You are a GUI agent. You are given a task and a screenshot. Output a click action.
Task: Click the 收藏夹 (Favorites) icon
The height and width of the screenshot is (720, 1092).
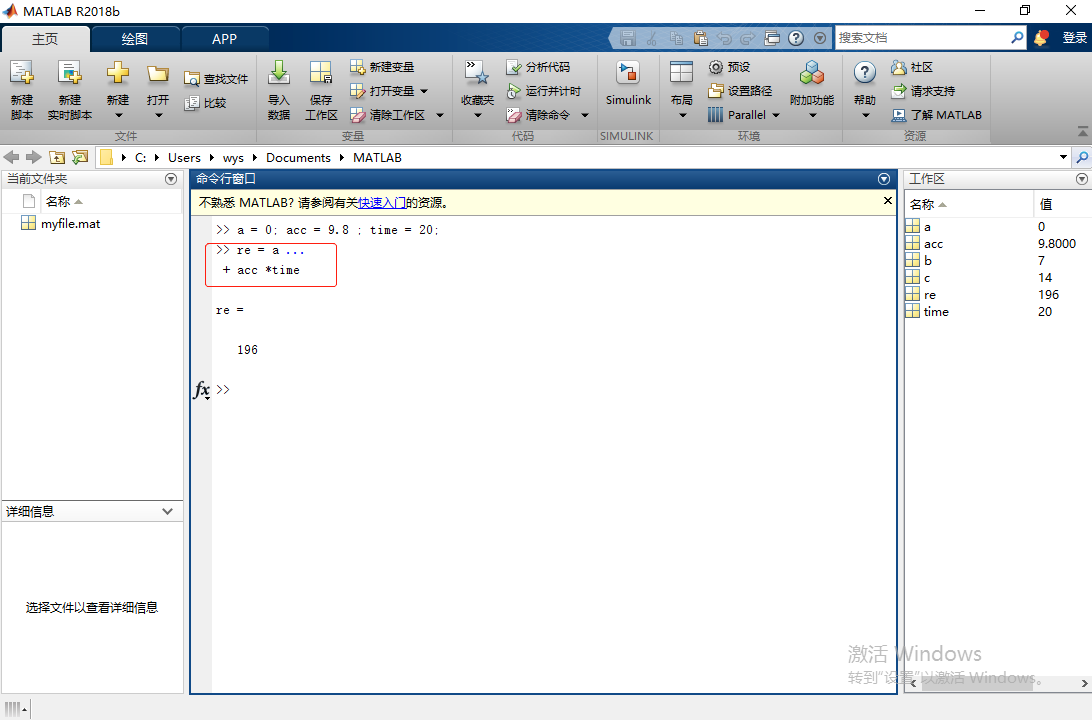point(477,72)
